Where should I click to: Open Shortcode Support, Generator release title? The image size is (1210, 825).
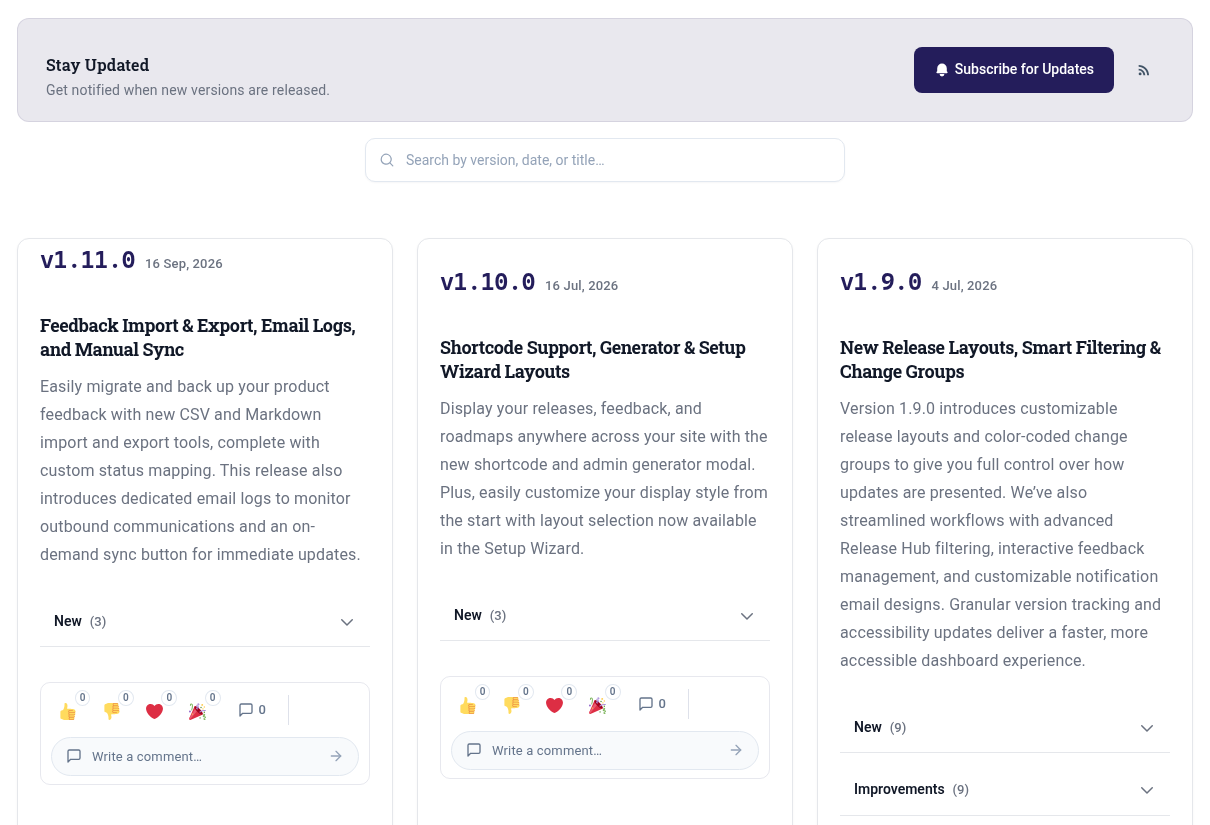click(593, 360)
